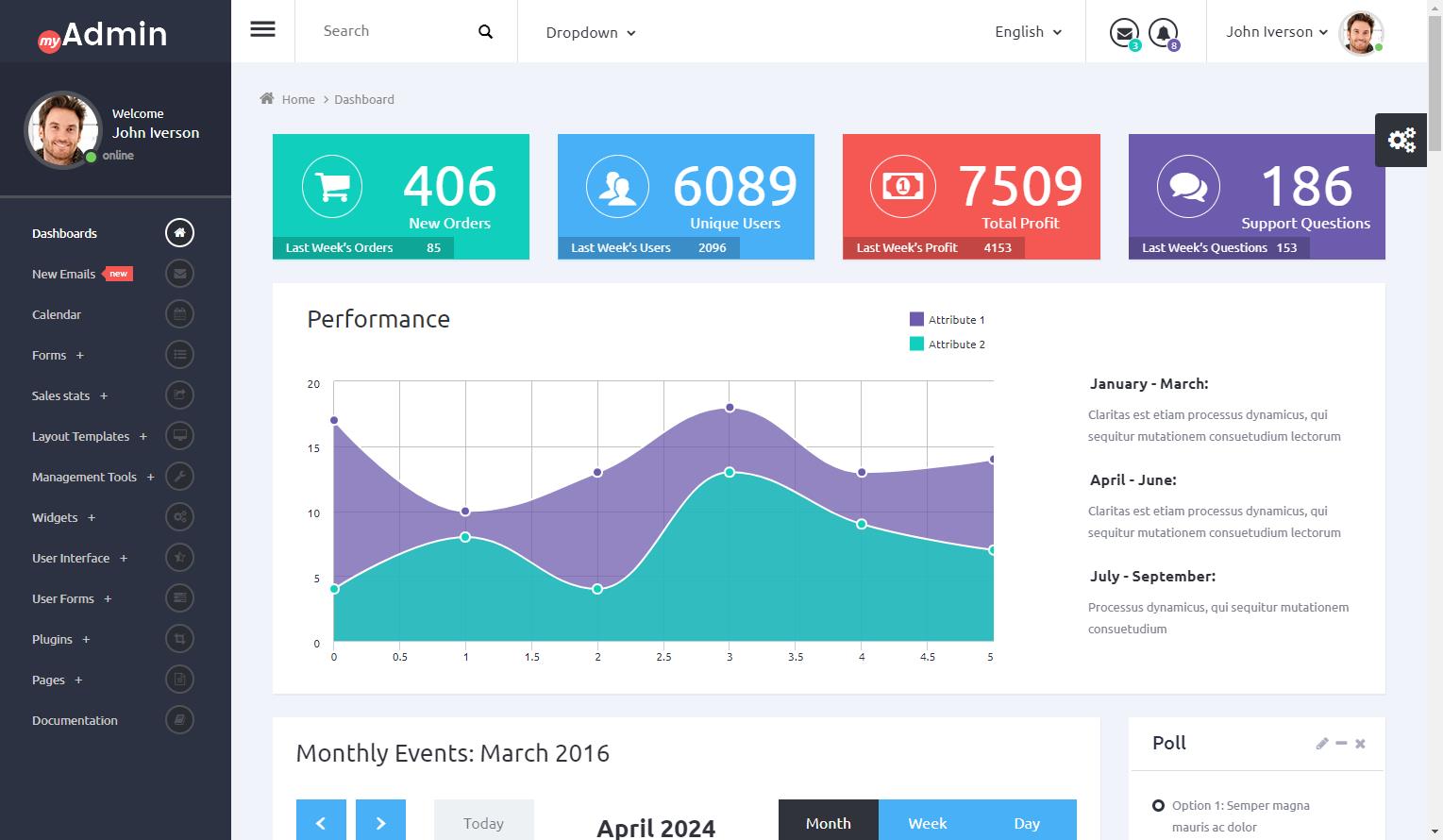Click the Dashboards home circle icon
1443x840 pixels.
pyautogui.click(x=179, y=232)
